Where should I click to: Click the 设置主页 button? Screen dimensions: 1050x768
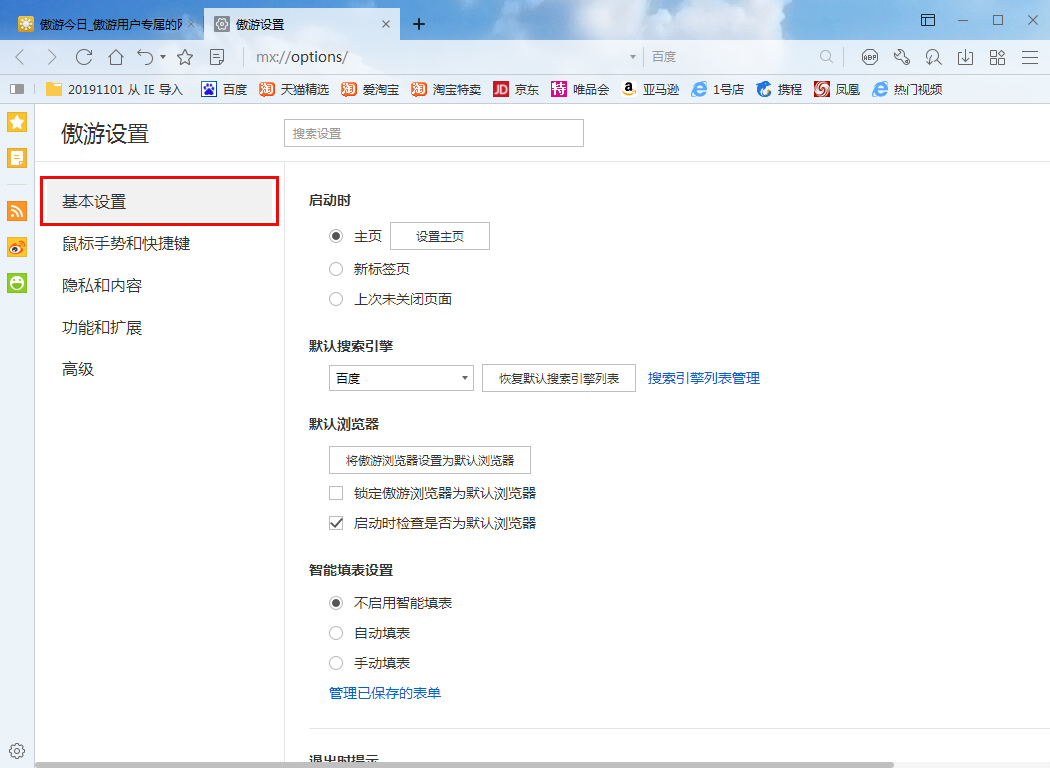[x=439, y=235]
